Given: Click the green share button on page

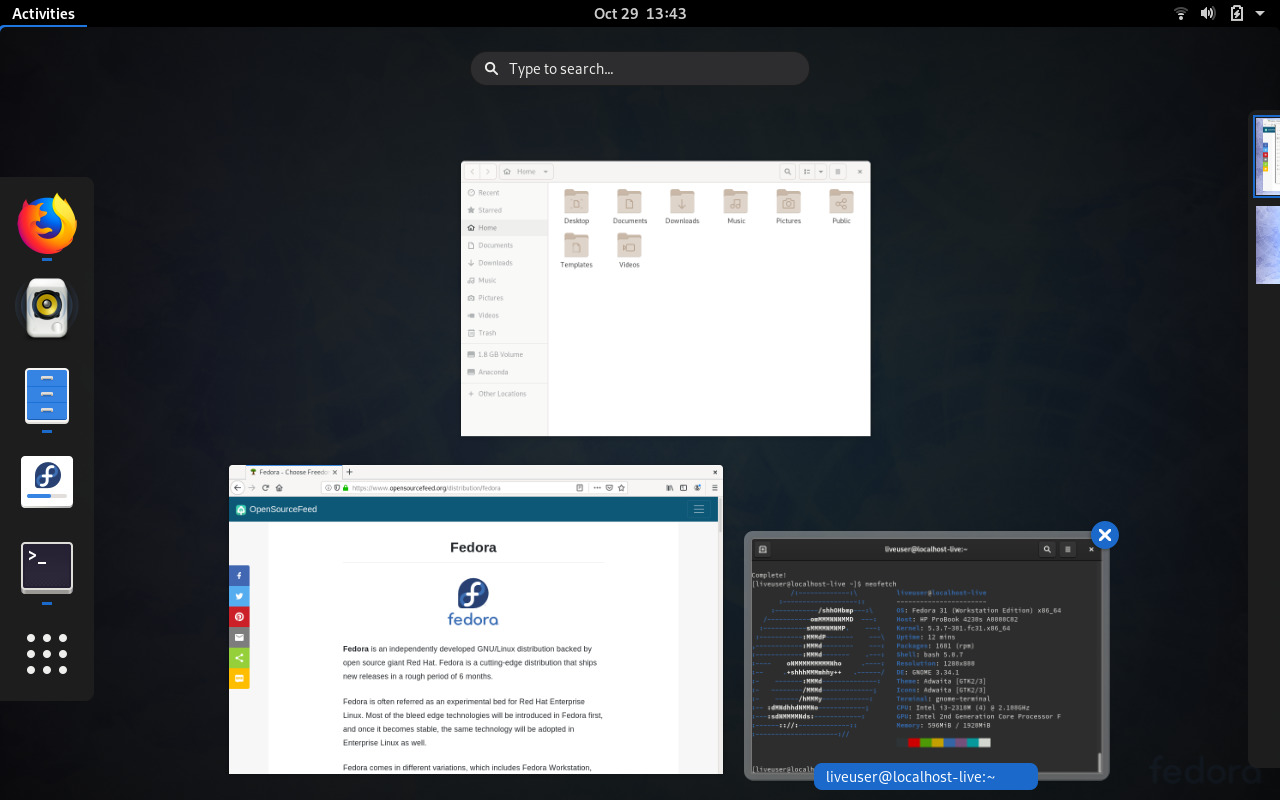Looking at the screenshot, I should (x=239, y=658).
